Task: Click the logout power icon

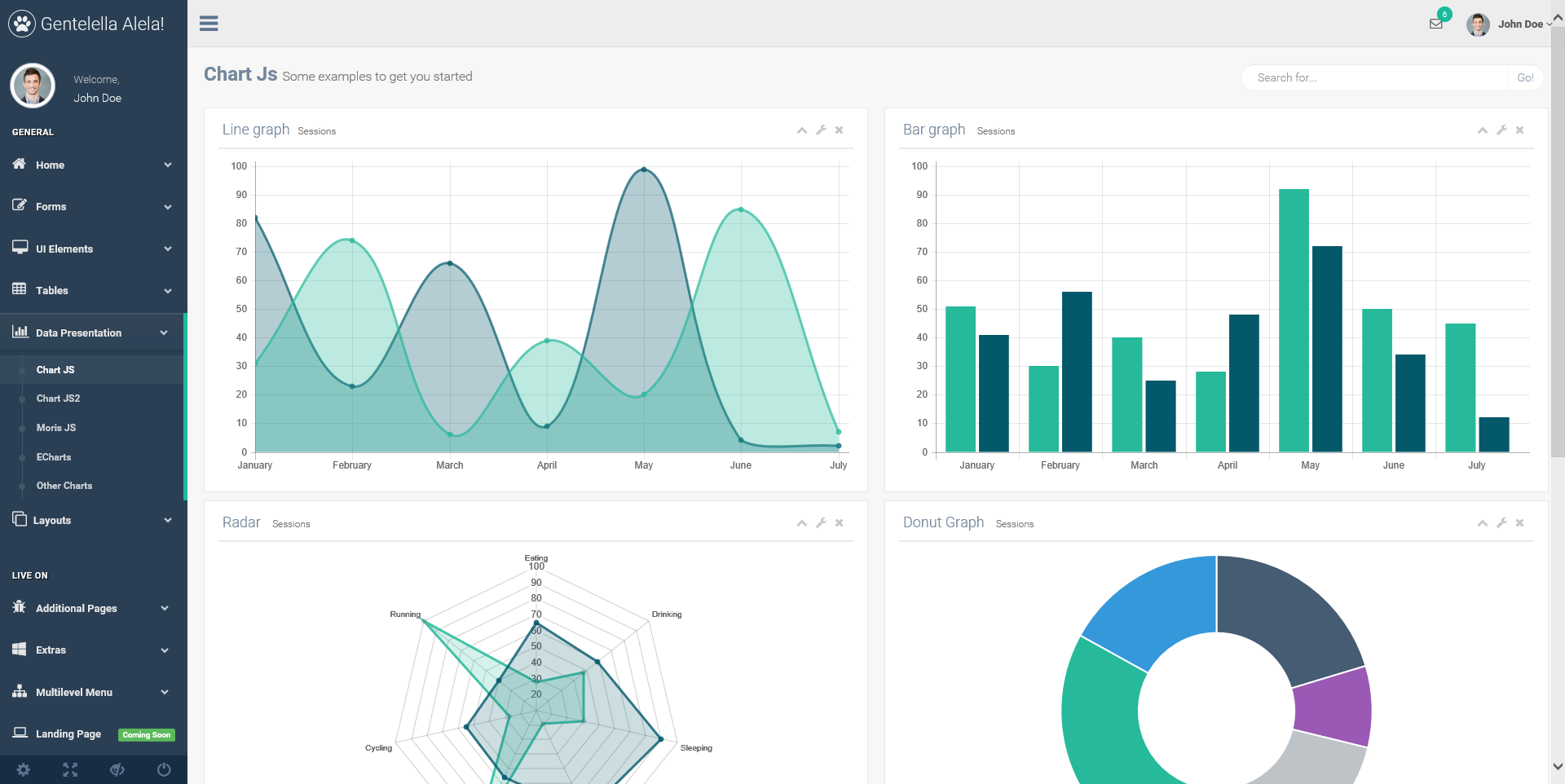Action: pos(164,769)
